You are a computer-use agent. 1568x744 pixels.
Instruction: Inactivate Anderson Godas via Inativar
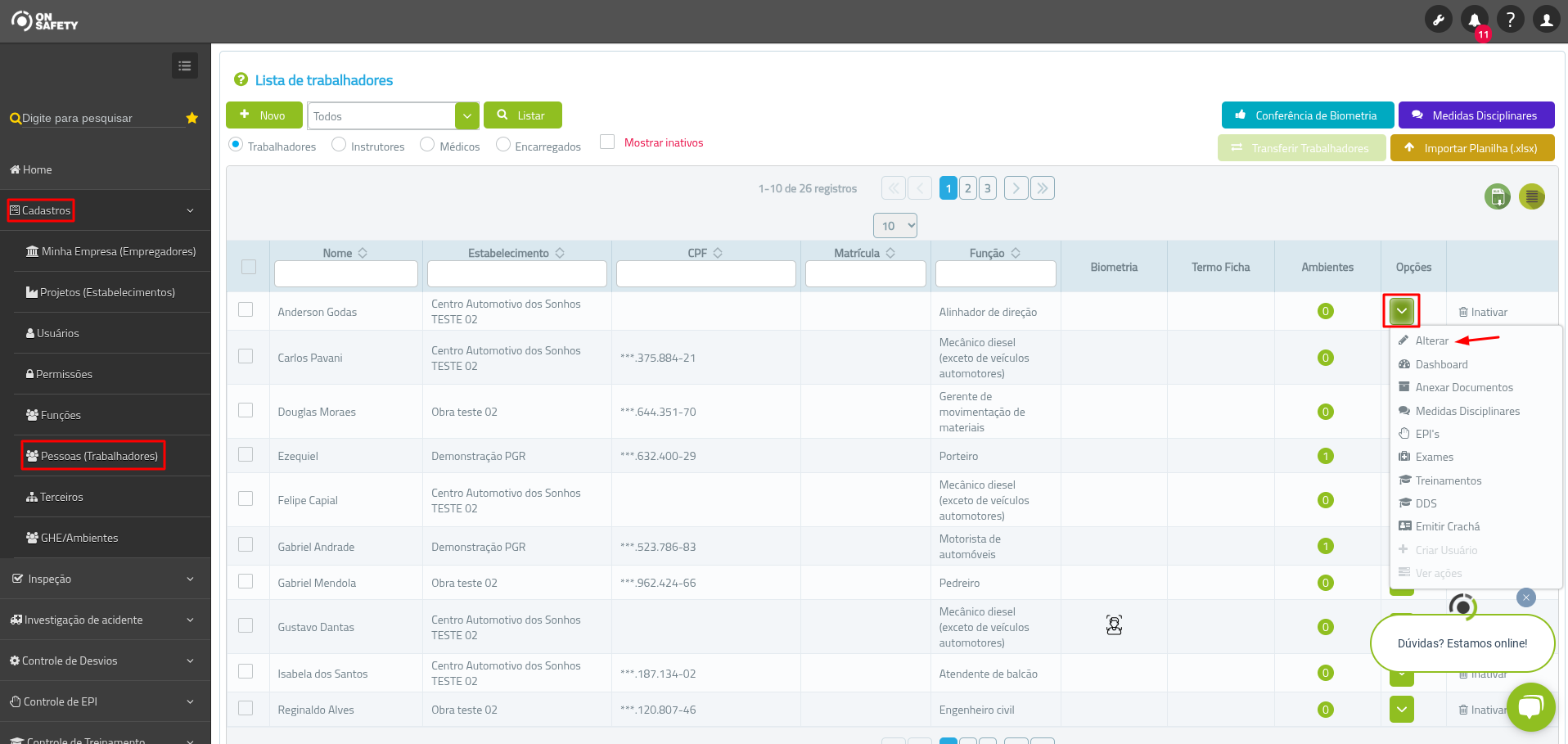point(1483,312)
